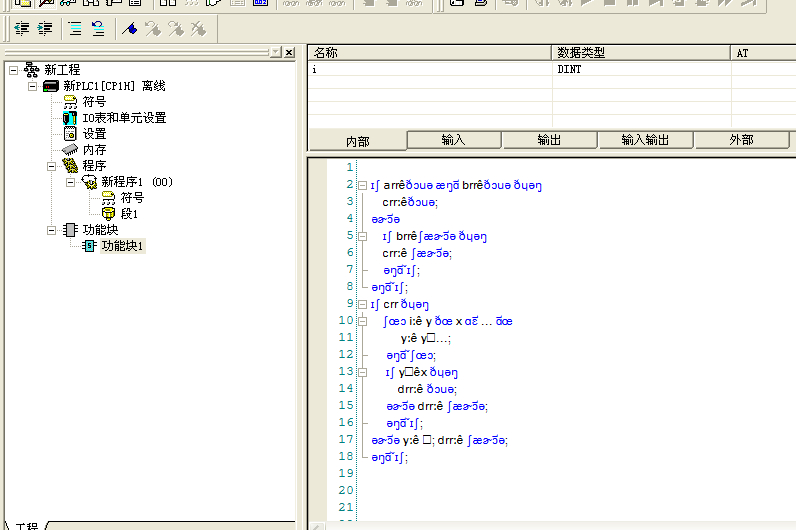Switch to the 输入 variable tab
The image size is (796, 530).
(x=453, y=140)
